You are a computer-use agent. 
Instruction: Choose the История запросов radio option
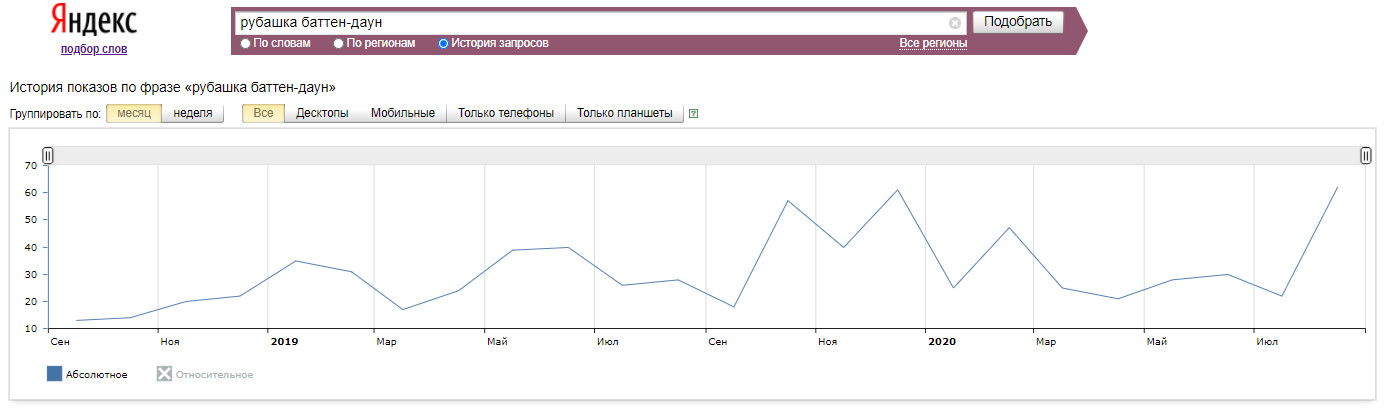pyautogui.click(x=443, y=44)
